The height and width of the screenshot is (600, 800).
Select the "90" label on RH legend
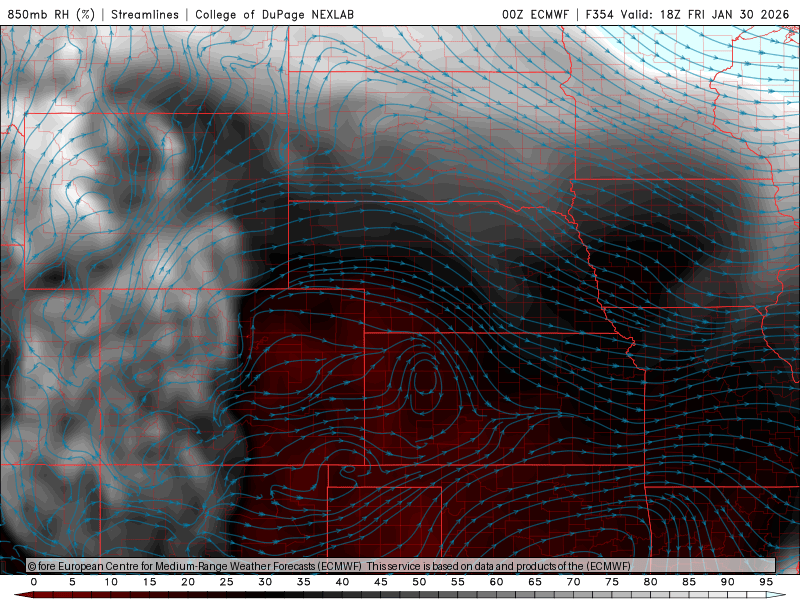click(x=728, y=582)
